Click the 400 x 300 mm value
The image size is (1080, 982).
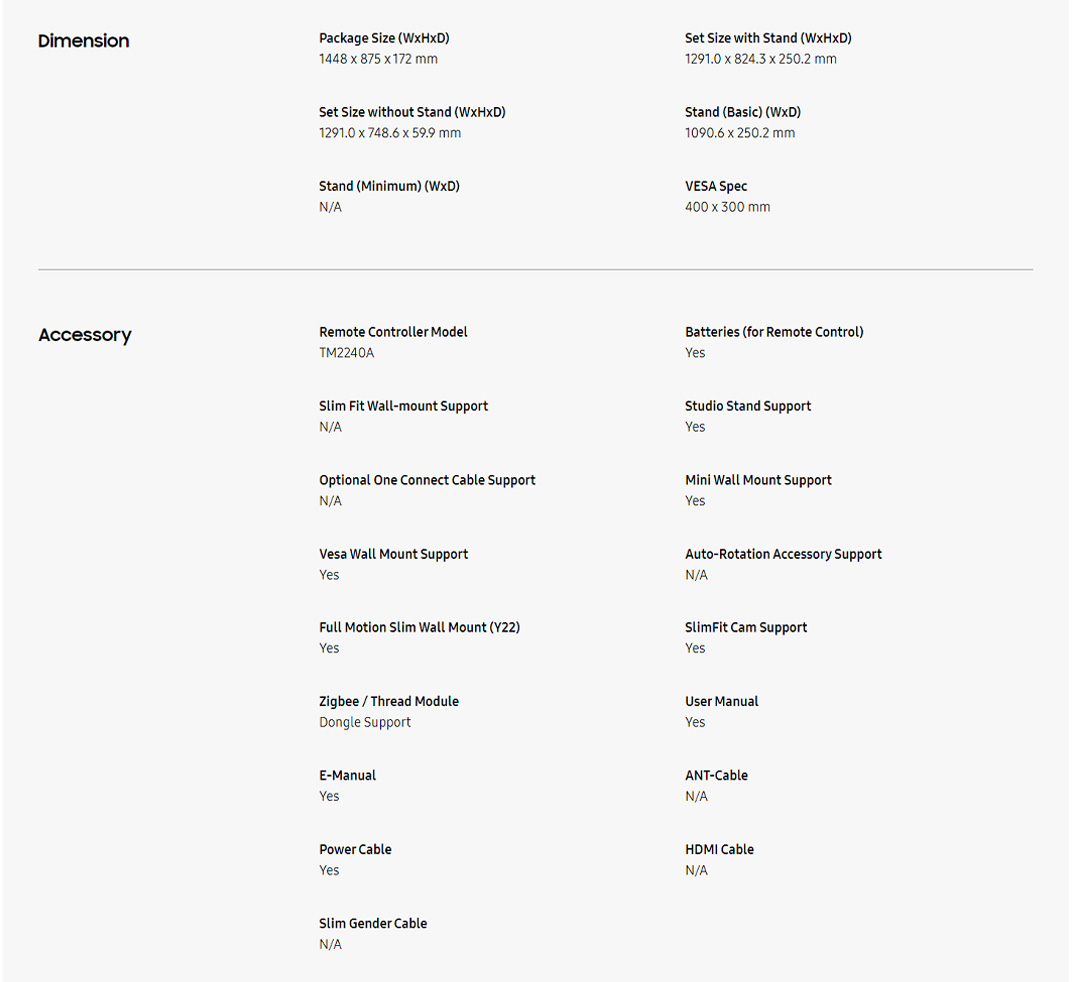coord(727,207)
